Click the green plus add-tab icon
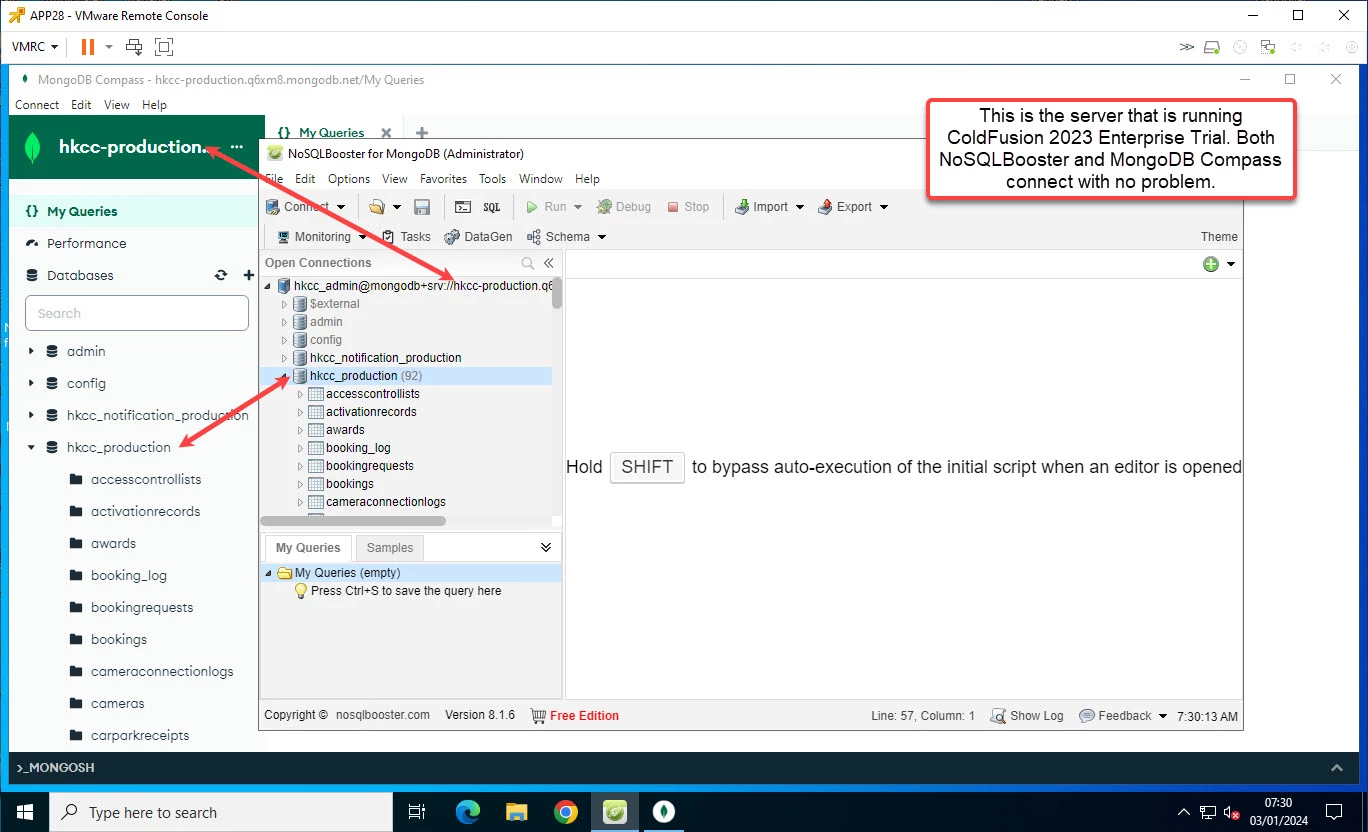Image resolution: width=1368 pixels, height=832 pixels. click(x=1211, y=264)
